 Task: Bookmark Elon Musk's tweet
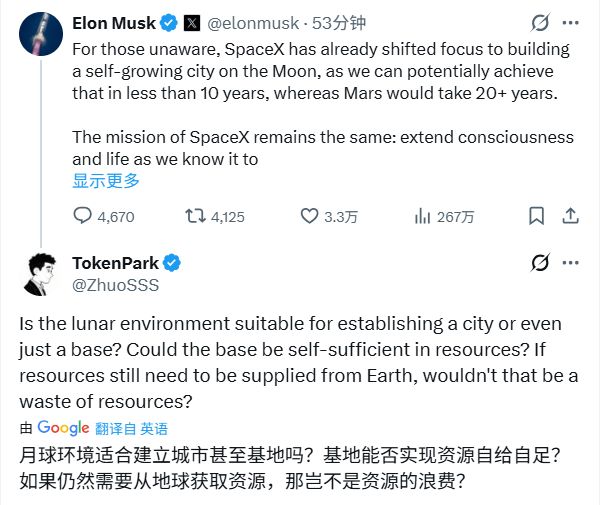tap(537, 216)
